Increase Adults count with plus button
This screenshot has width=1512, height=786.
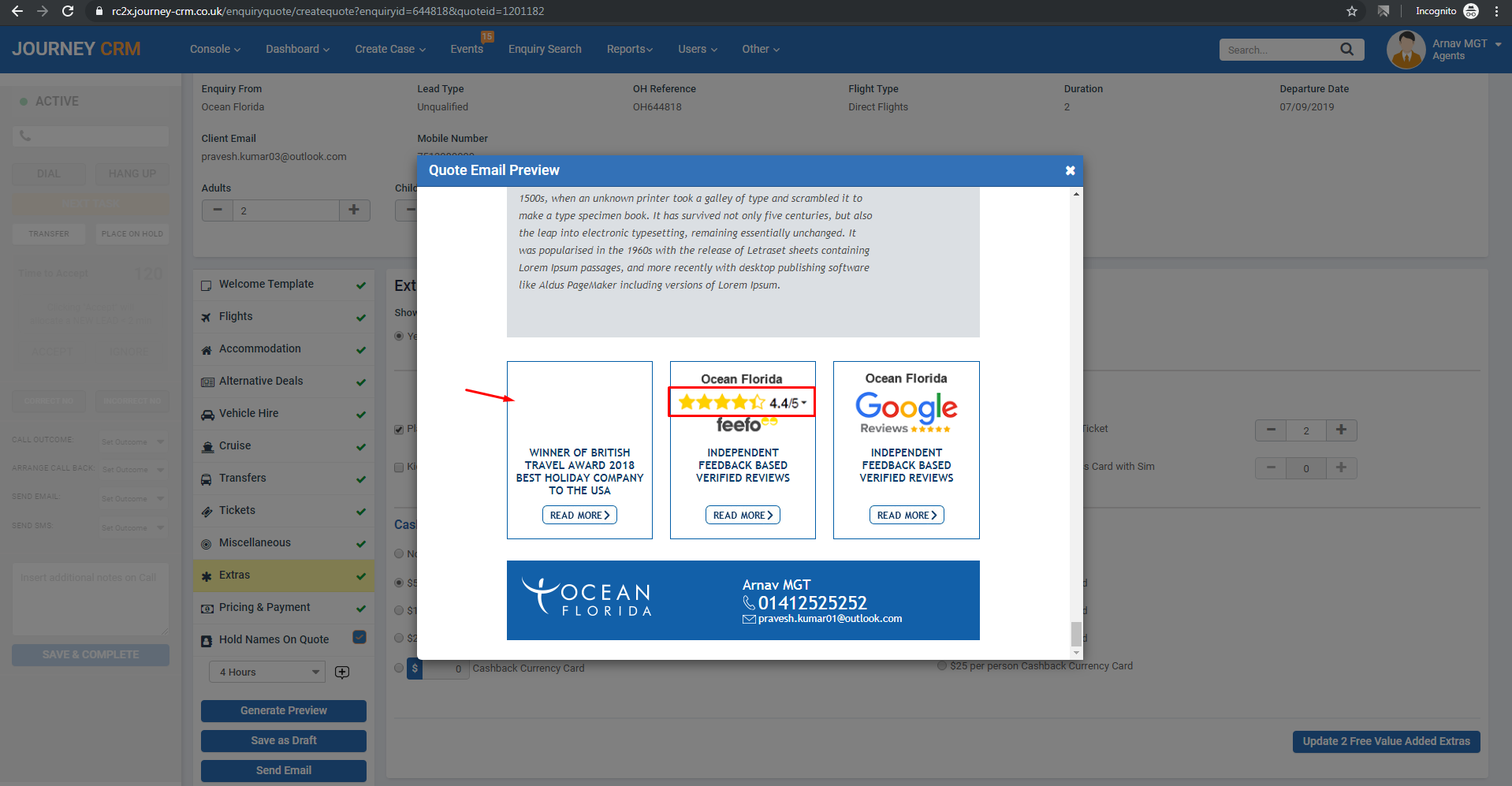point(355,210)
